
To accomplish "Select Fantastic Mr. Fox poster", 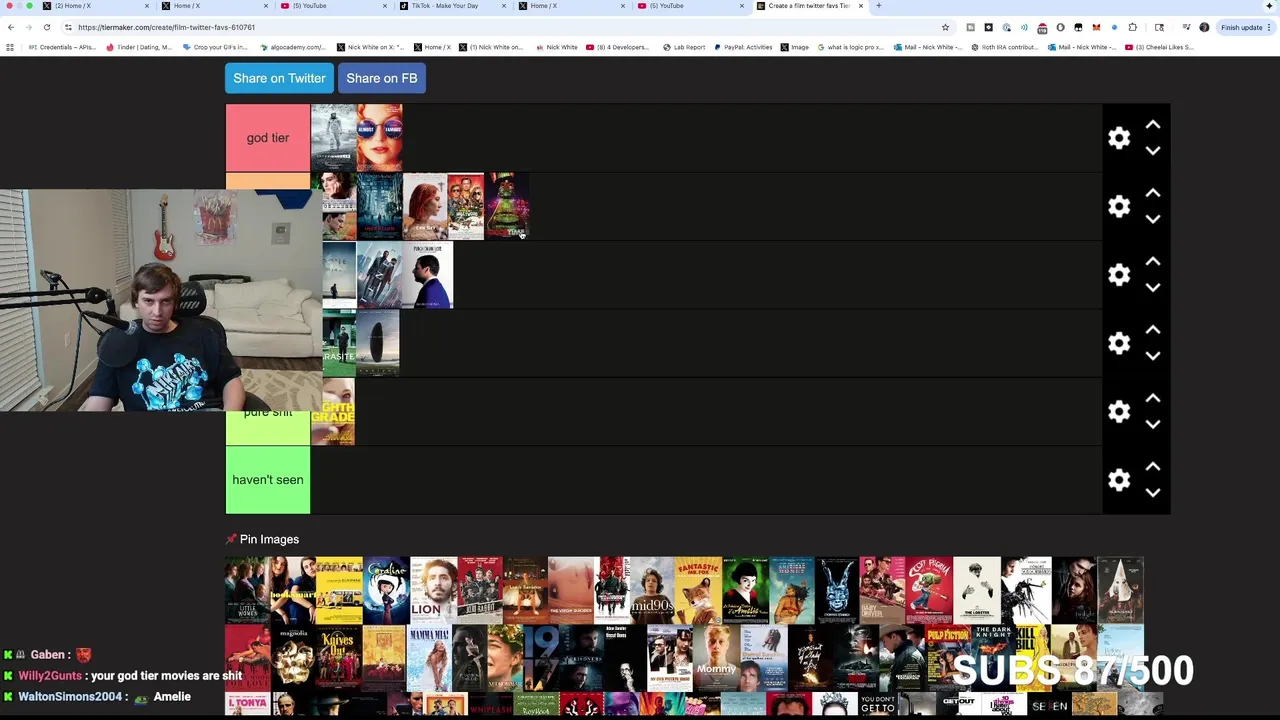I will click(698, 591).
